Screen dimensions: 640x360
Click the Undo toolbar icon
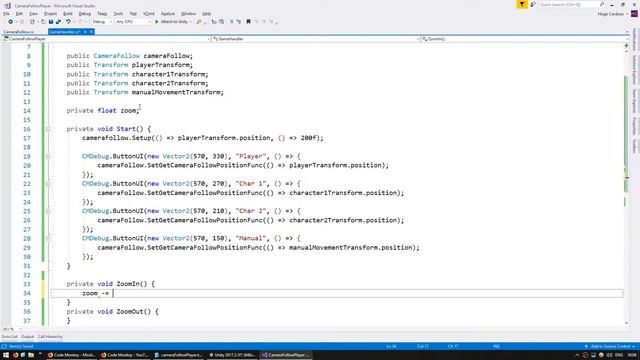tap(68, 22)
